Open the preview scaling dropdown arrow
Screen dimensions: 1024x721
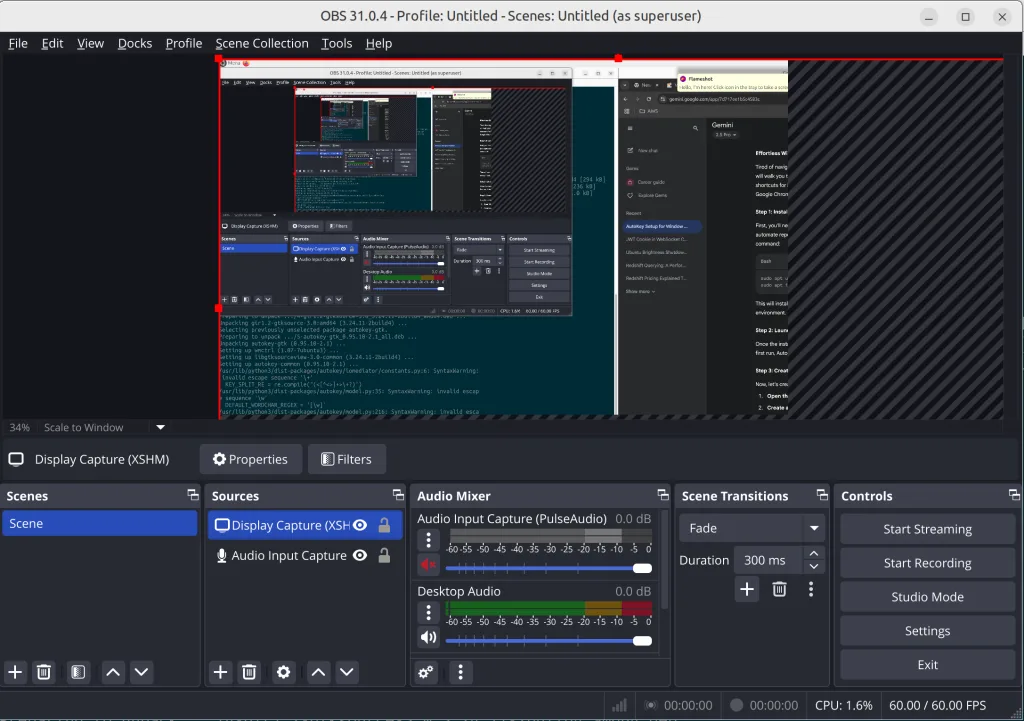[161, 427]
